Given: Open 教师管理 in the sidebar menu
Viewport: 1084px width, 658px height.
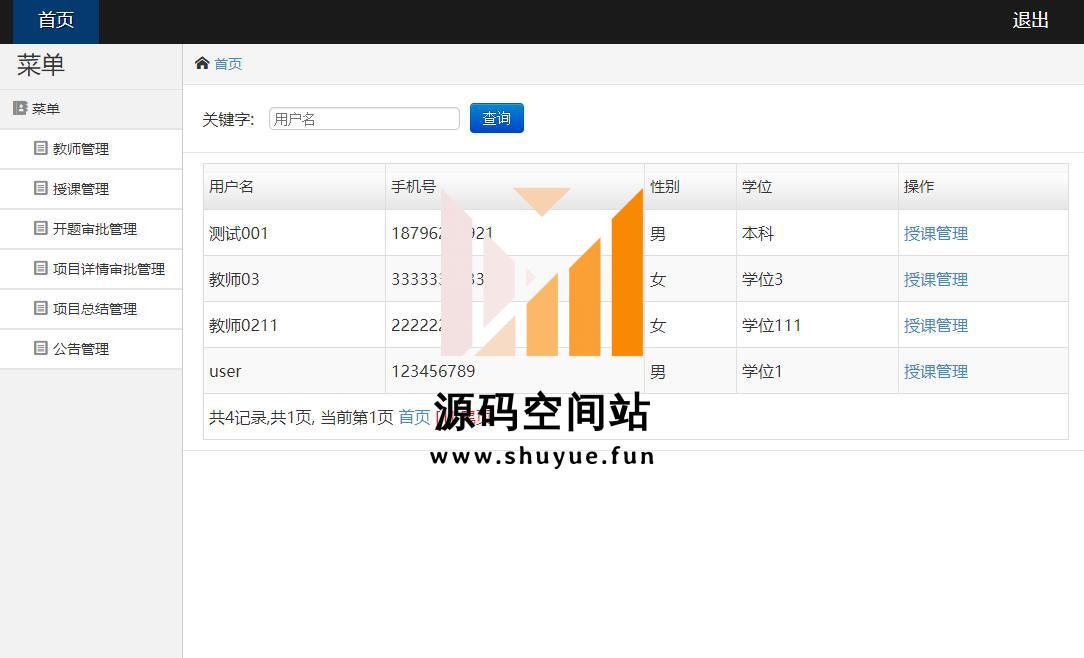Looking at the screenshot, I should pyautogui.click(x=91, y=149).
